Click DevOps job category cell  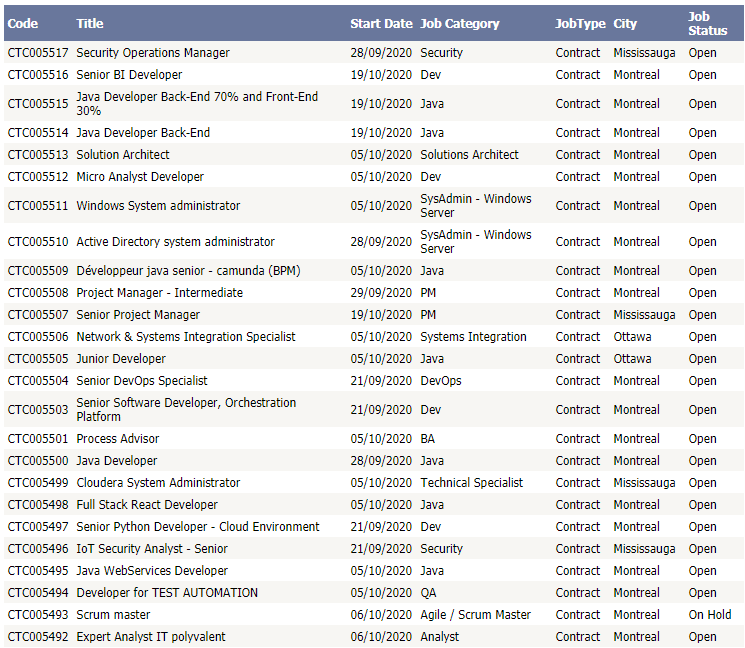441,381
